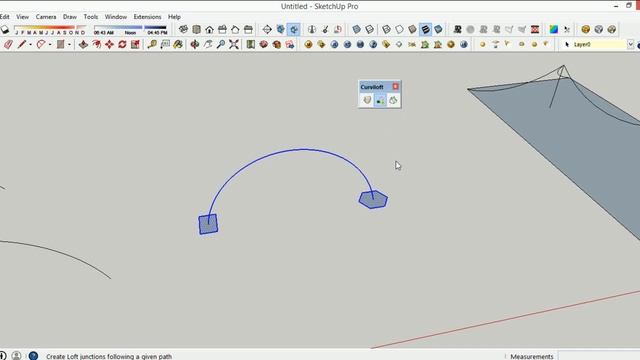640x360 pixels.
Task: Switch to Shaded face style
Action: pyautogui.click(x=412, y=29)
